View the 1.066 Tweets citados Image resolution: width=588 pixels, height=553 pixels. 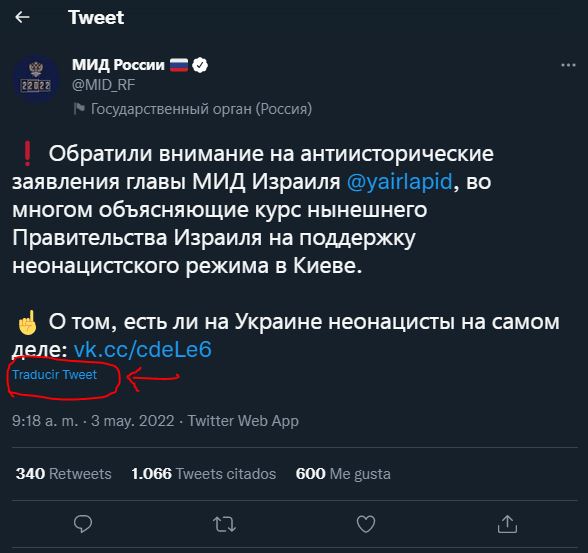tap(204, 474)
